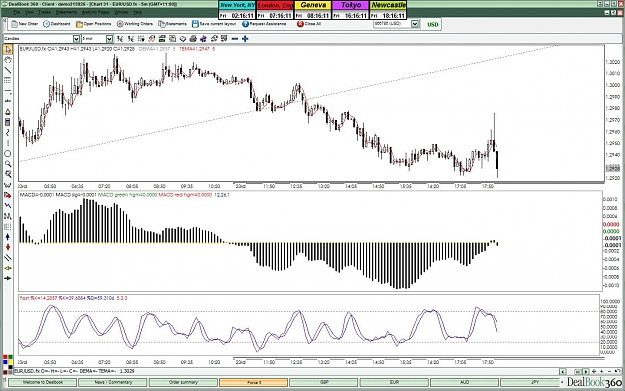Viewport: 625px width, 391px height.
Task: Open the Help menu
Action: coord(138,12)
